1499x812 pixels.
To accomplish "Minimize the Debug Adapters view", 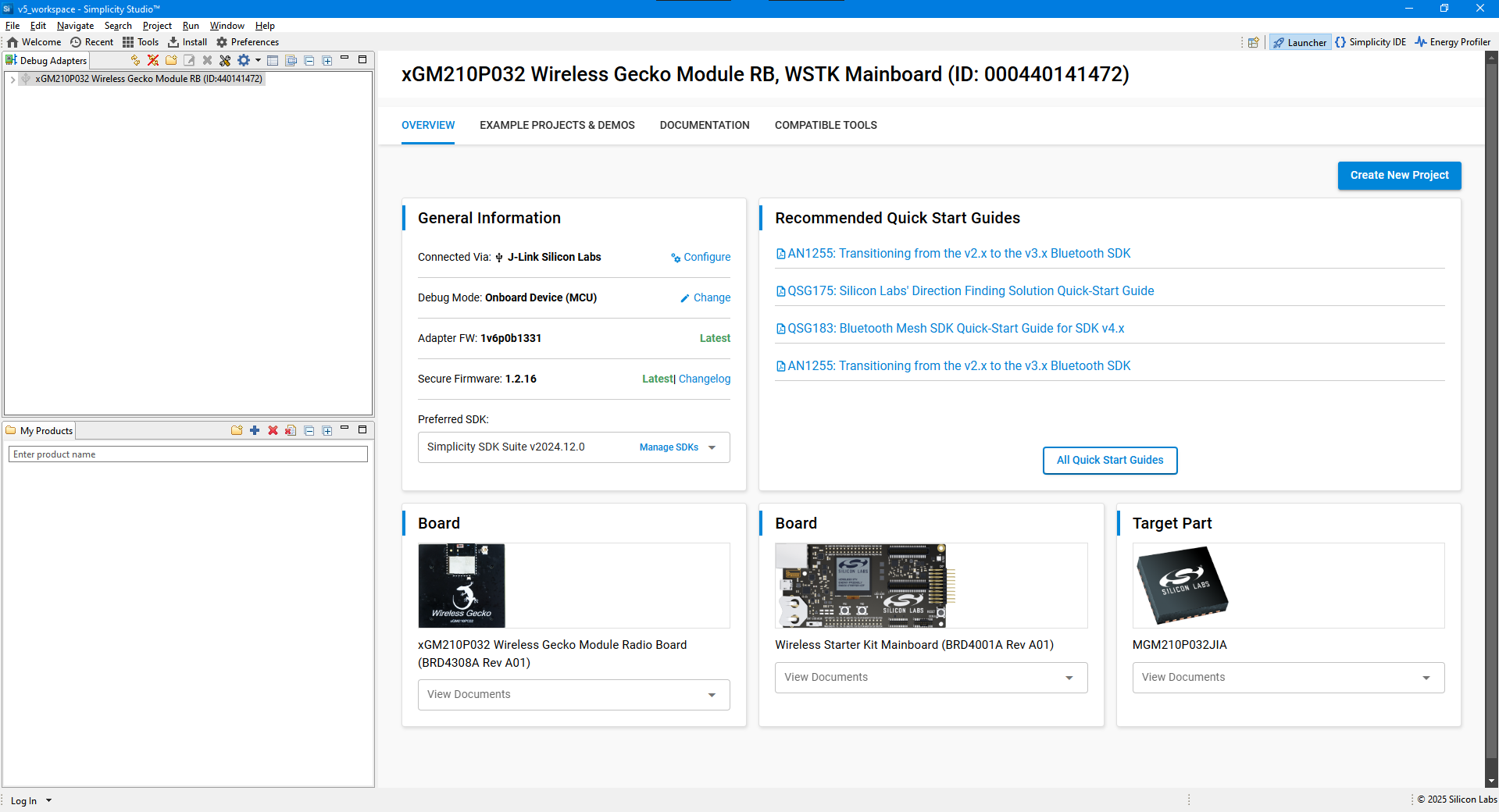I will (x=344, y=59).
